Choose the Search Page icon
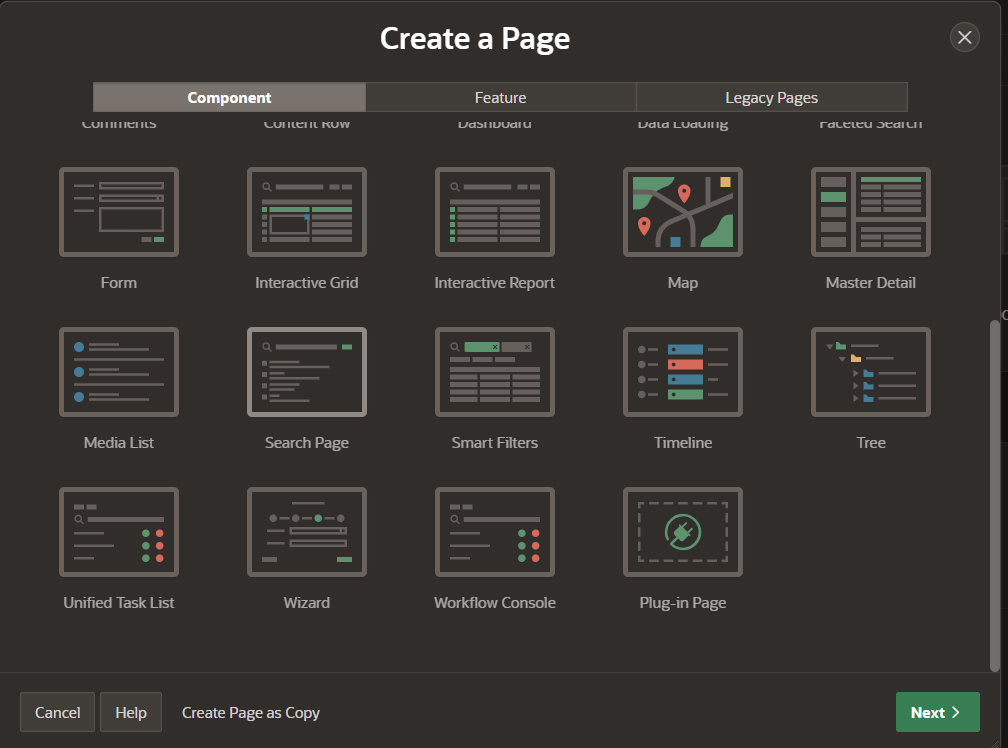 coord(306,372)
